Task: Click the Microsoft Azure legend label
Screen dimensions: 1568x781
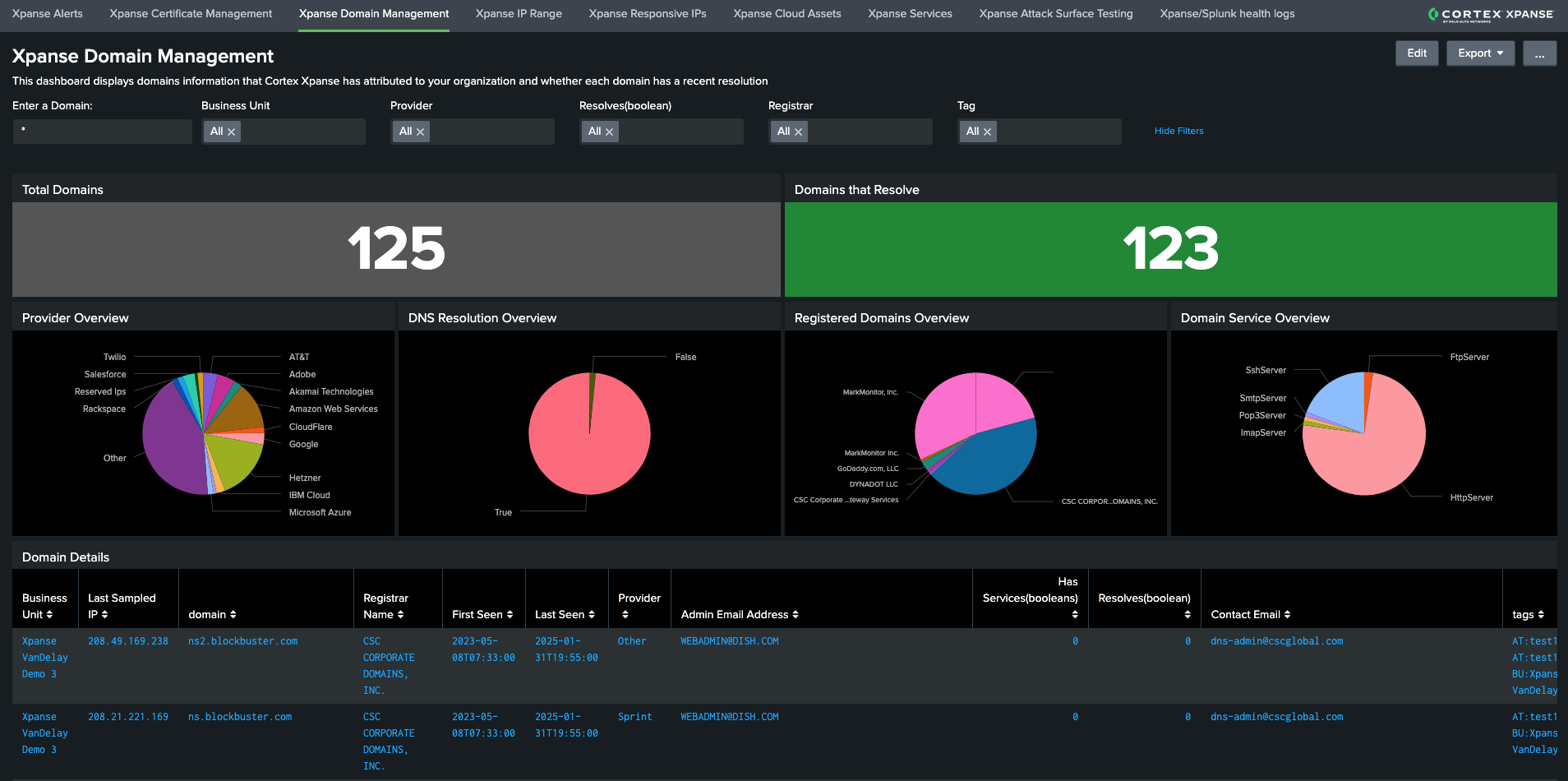Action: (x=320, y=513)
